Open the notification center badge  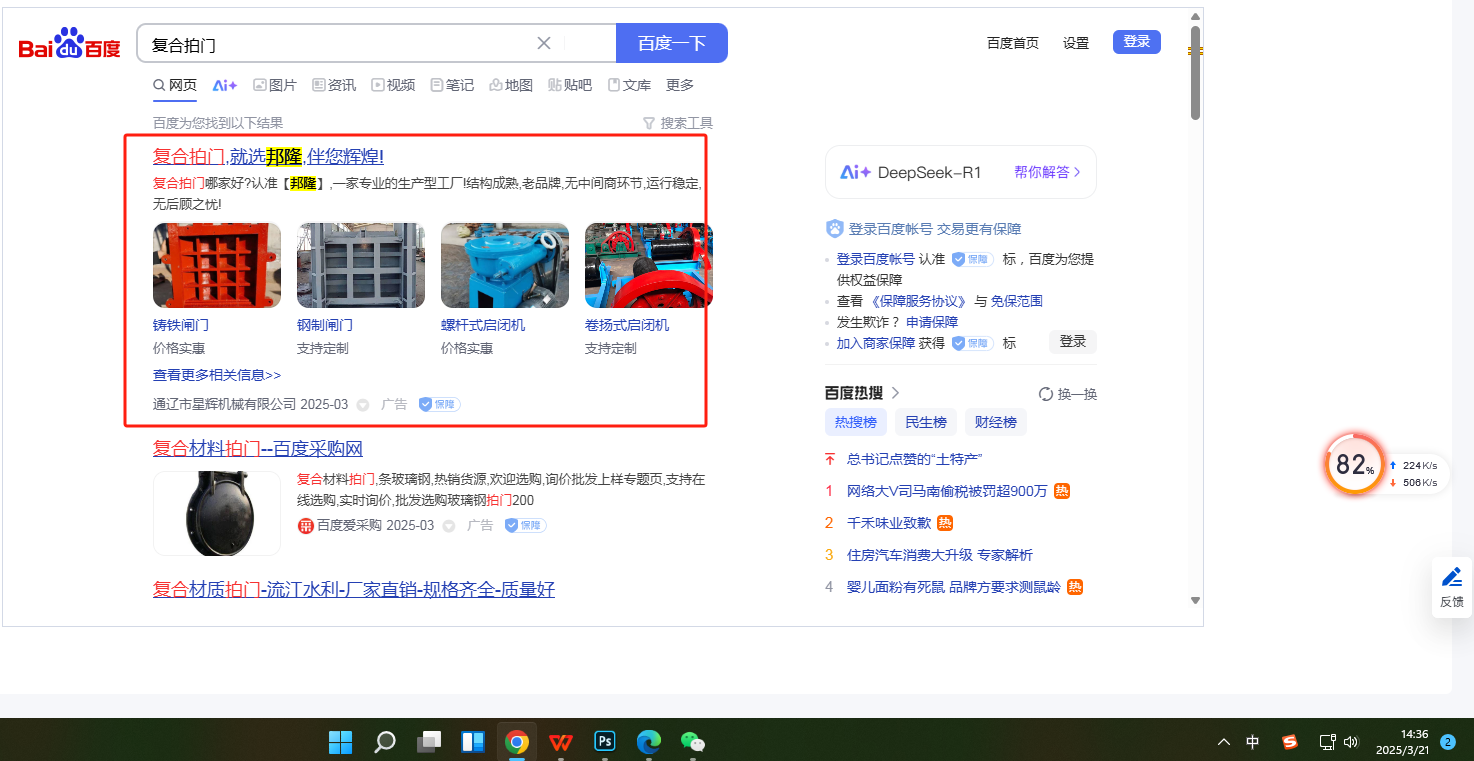click(1447, 742)
